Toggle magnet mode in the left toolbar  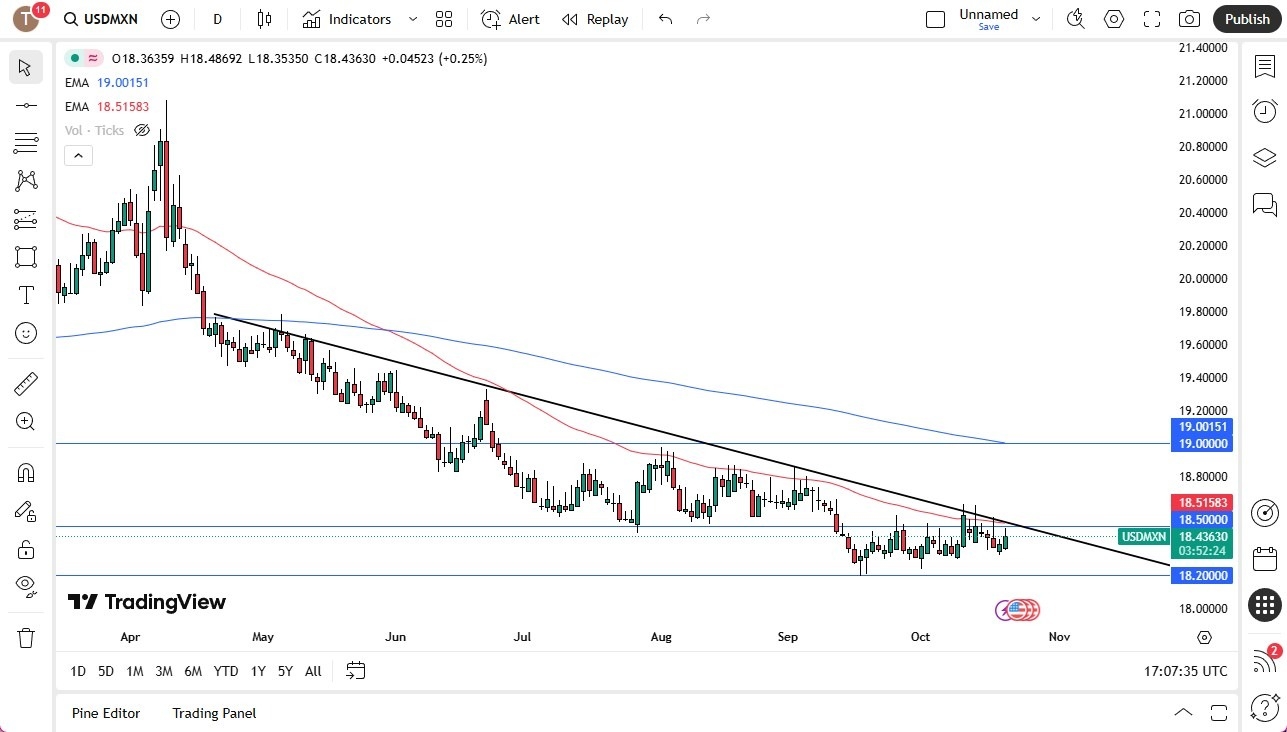click(26, 472)
